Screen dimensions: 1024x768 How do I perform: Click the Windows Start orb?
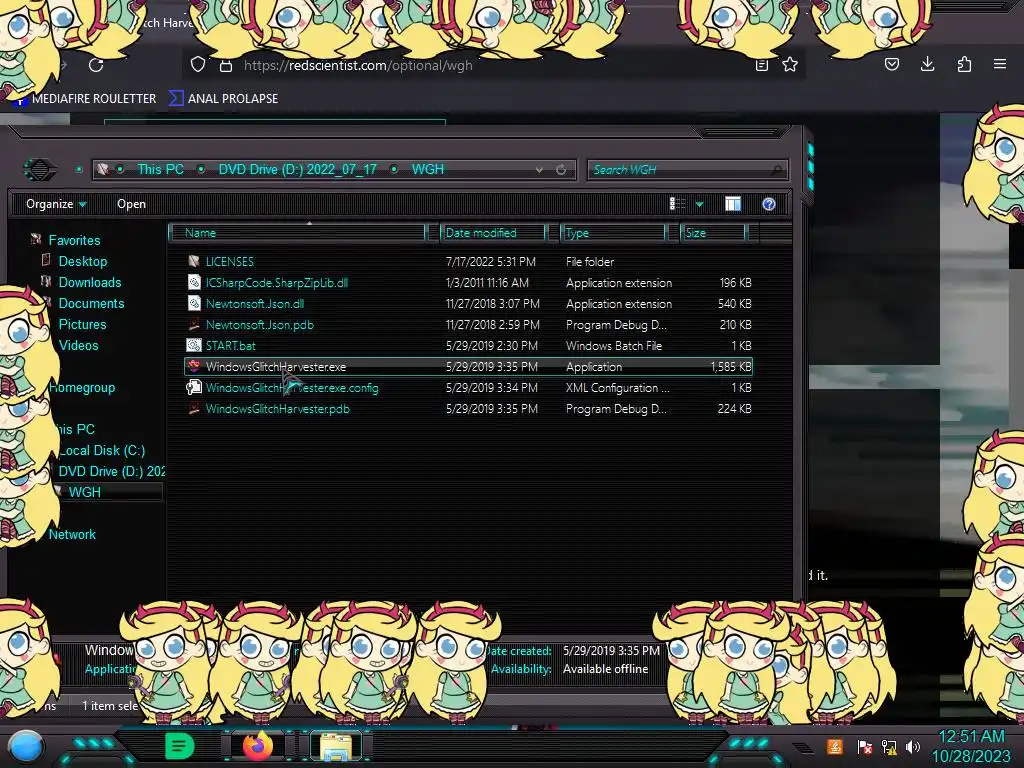click(26, 747)
